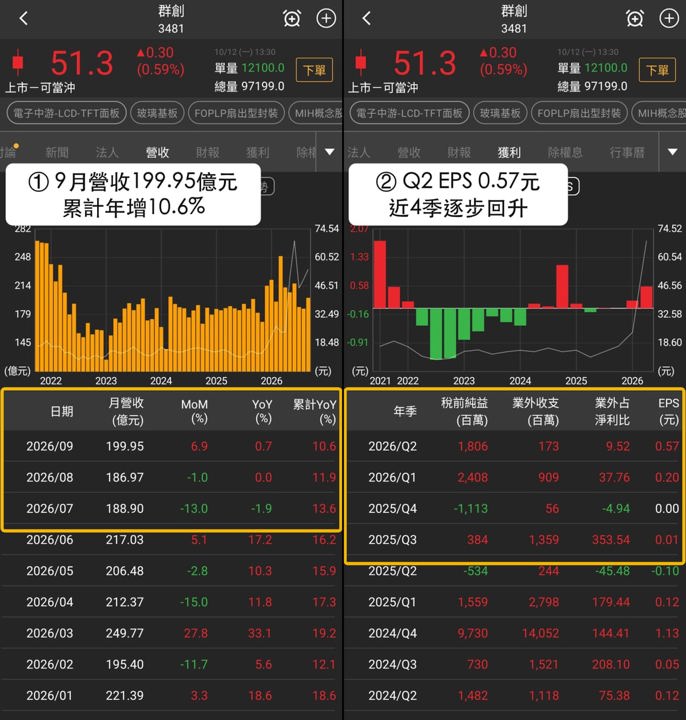The height and width of the screenshot is (720, 686).
Task: Select the 2026/Q2 earnings row
Action: [515, 446]
